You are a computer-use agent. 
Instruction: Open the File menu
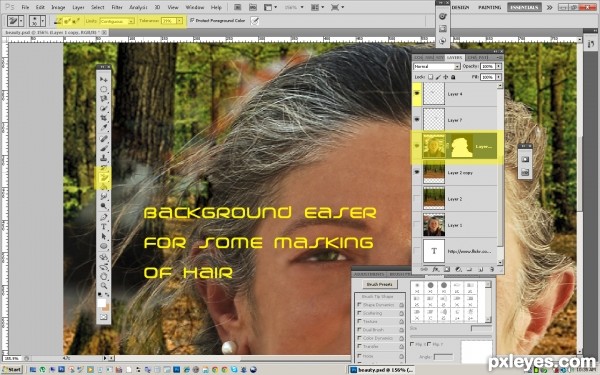click(x=25, y=7)
